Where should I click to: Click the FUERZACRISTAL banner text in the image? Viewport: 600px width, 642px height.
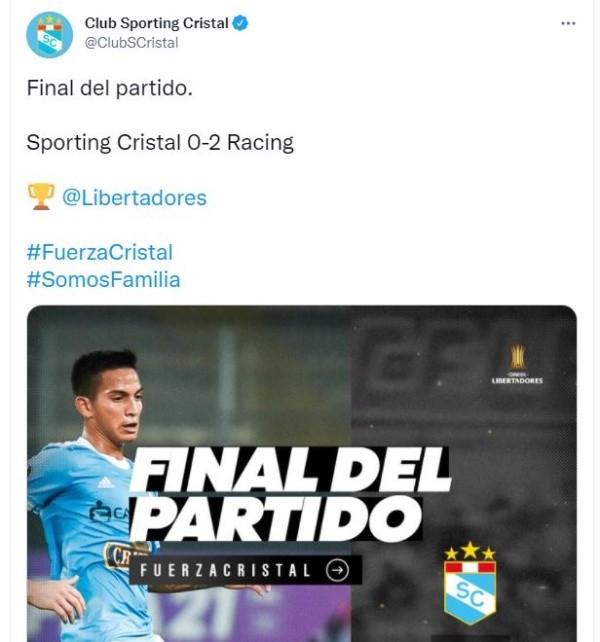tap(224, 570)
